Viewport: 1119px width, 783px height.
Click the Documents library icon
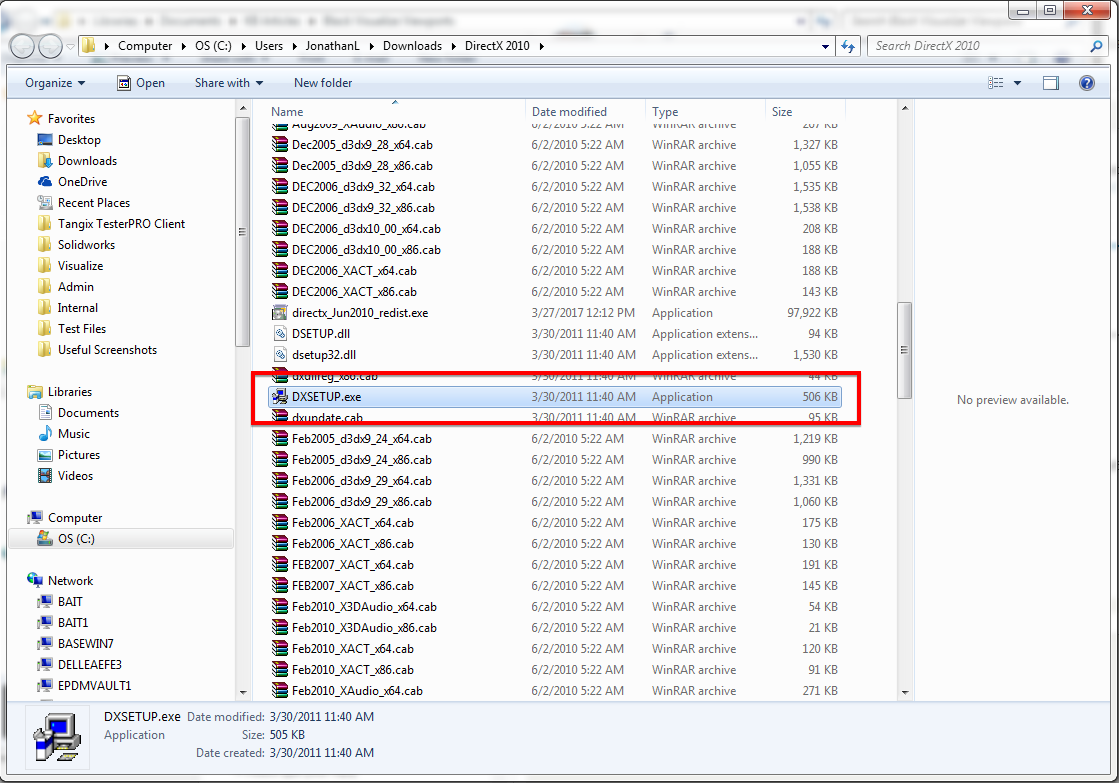tap(45, 413)
